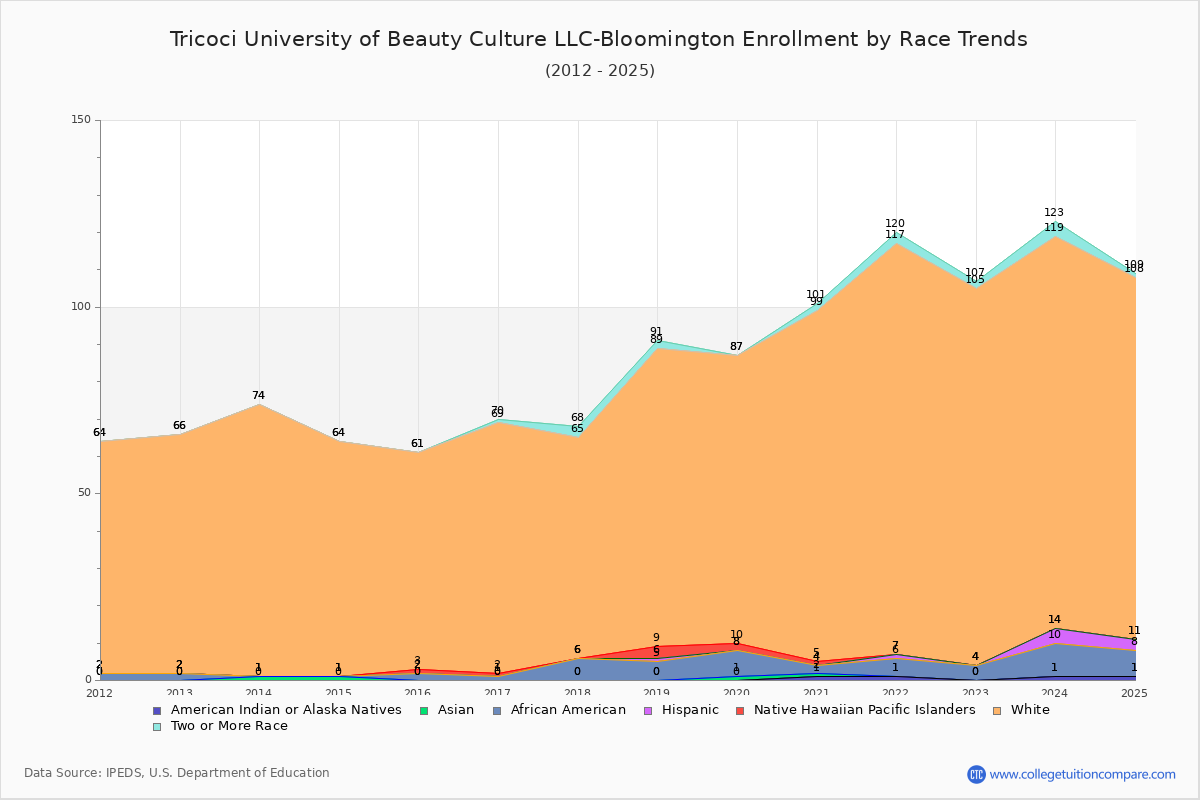Click the (2012 - 2025) subtitle
The width and height of the screenshot is (1200, 800).
point(600,71)
